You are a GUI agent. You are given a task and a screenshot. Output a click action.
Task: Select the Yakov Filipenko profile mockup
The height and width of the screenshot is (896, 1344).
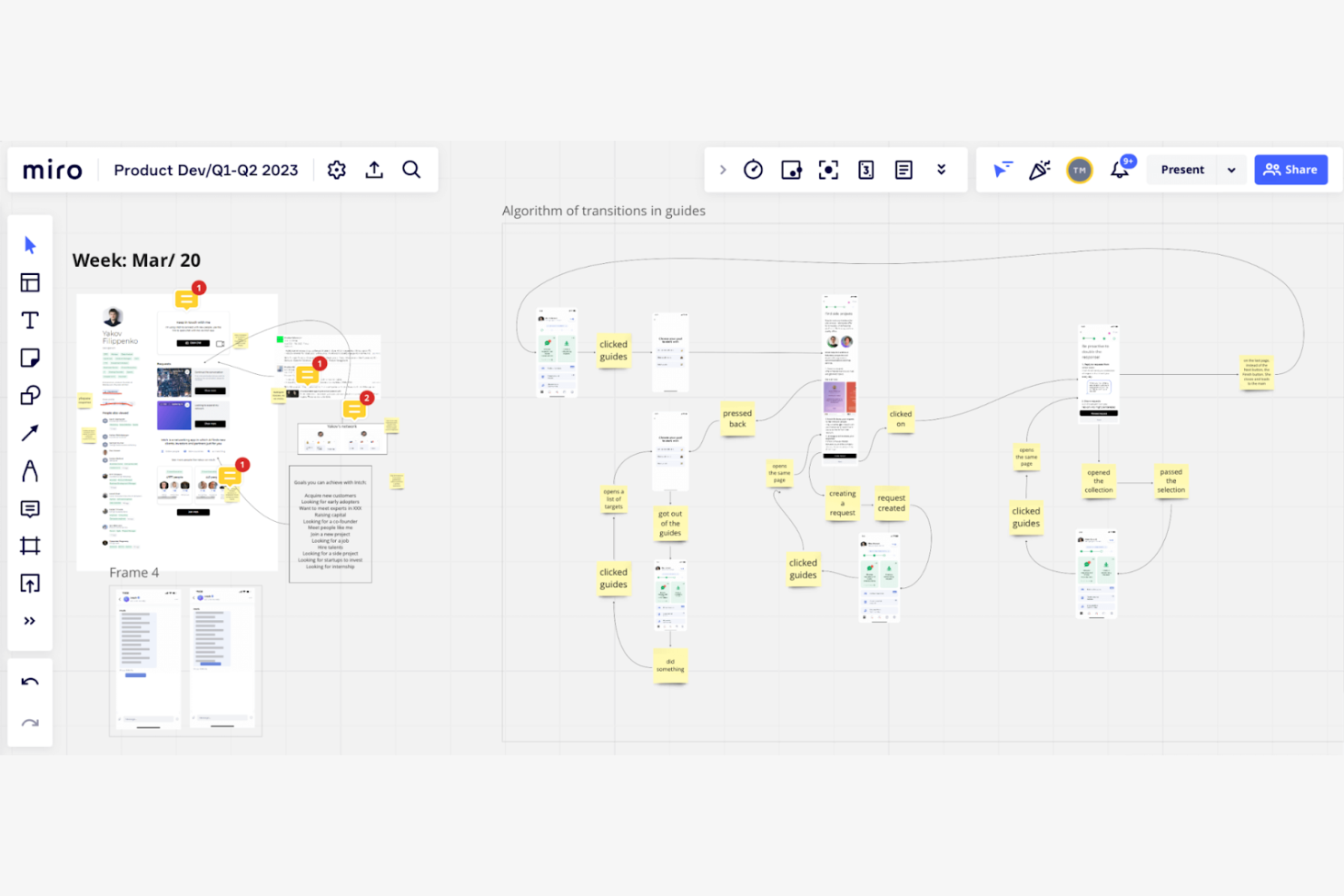(x=177, y=431)
